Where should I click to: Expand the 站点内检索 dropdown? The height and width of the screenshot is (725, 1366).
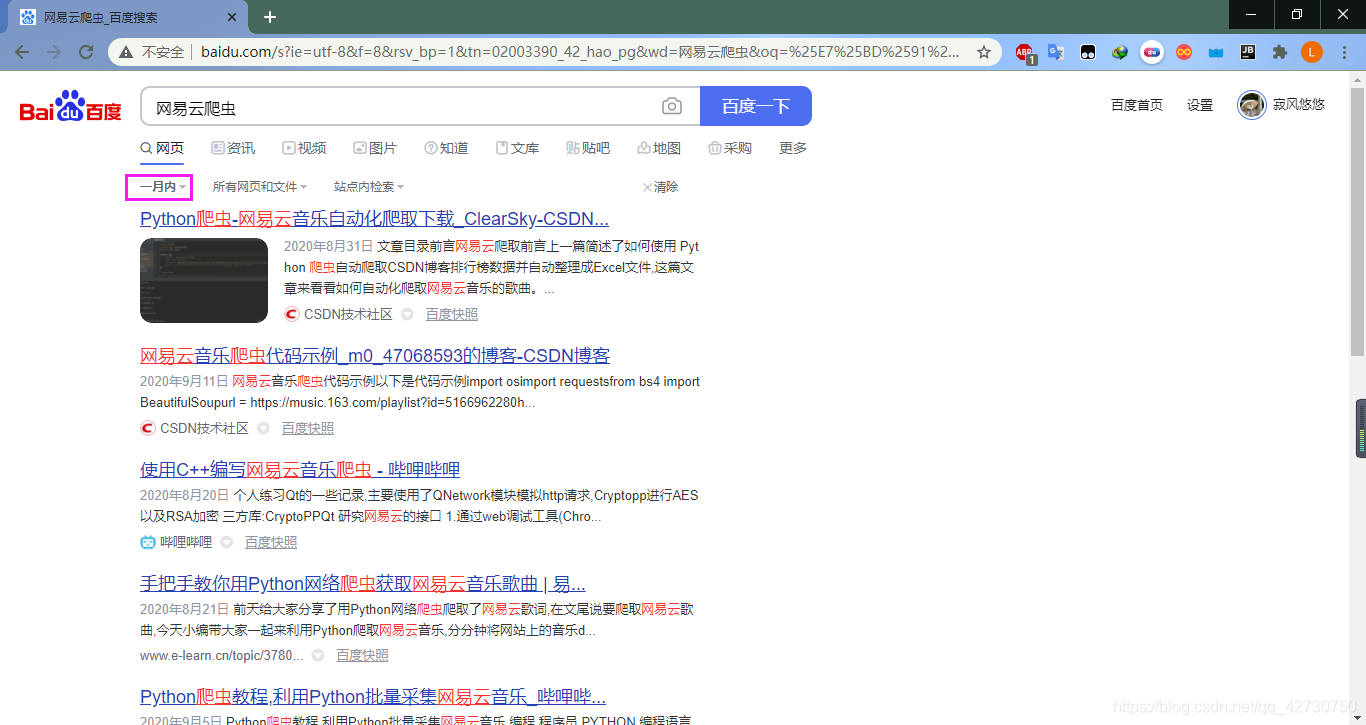point(369,187)
